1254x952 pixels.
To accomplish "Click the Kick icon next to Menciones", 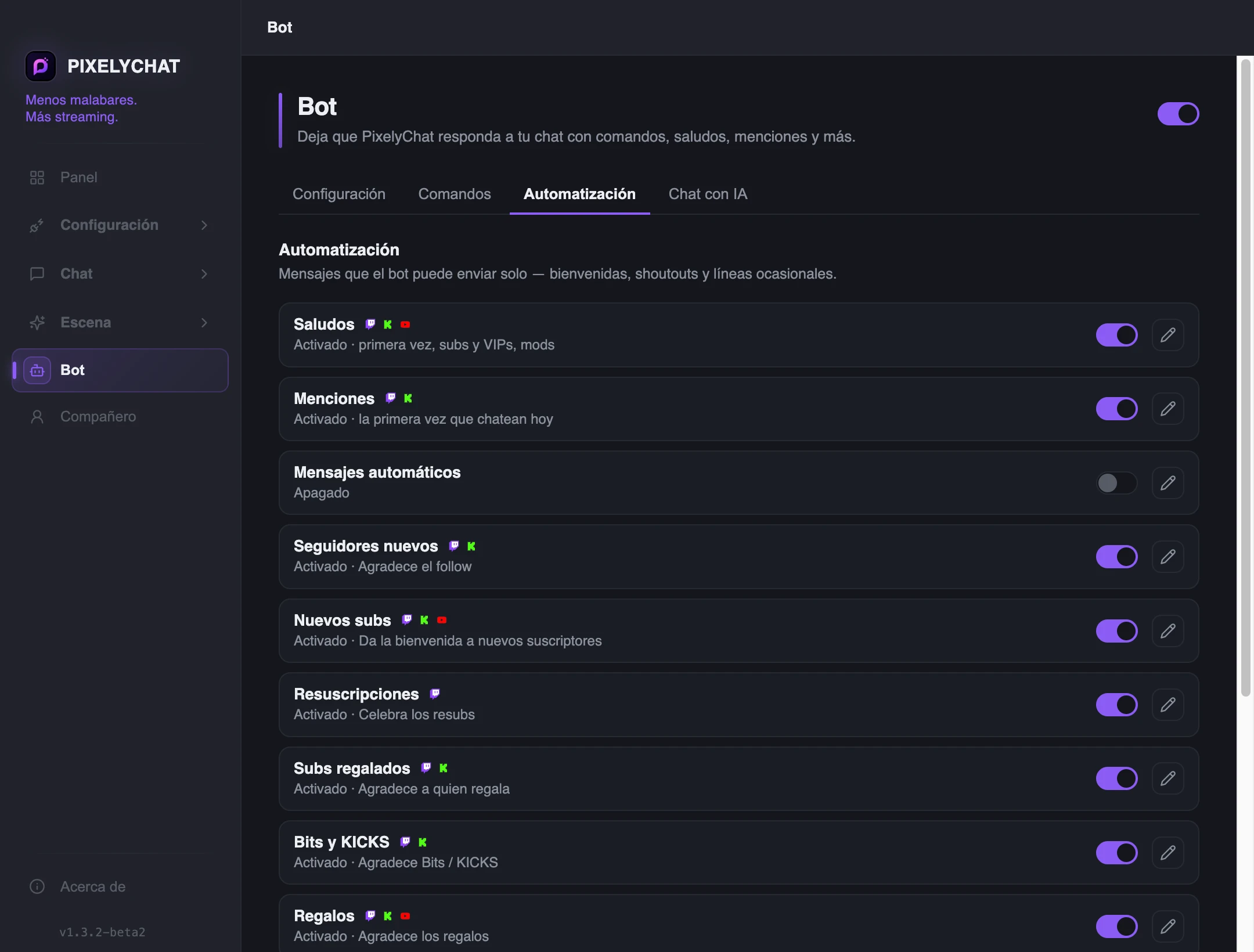I will pyautogui.click(x=408, y=398).
